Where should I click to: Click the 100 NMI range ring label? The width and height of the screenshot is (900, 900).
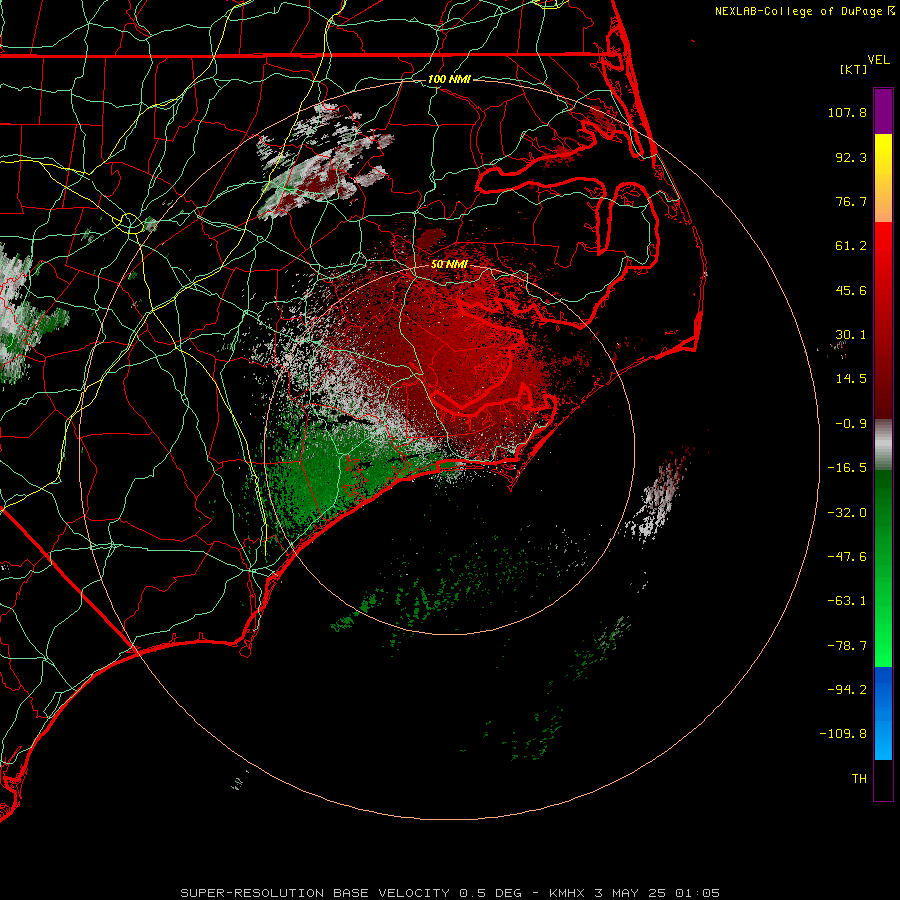point(449,79)
